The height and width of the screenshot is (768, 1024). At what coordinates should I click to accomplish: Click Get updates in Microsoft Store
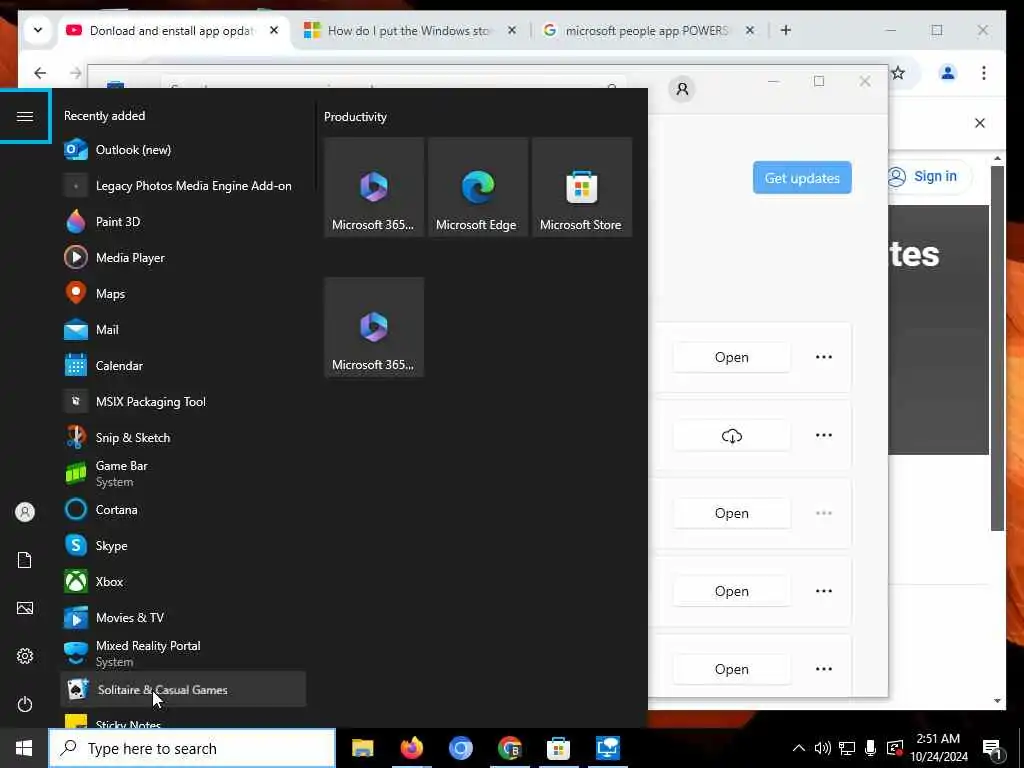[802, 178]
